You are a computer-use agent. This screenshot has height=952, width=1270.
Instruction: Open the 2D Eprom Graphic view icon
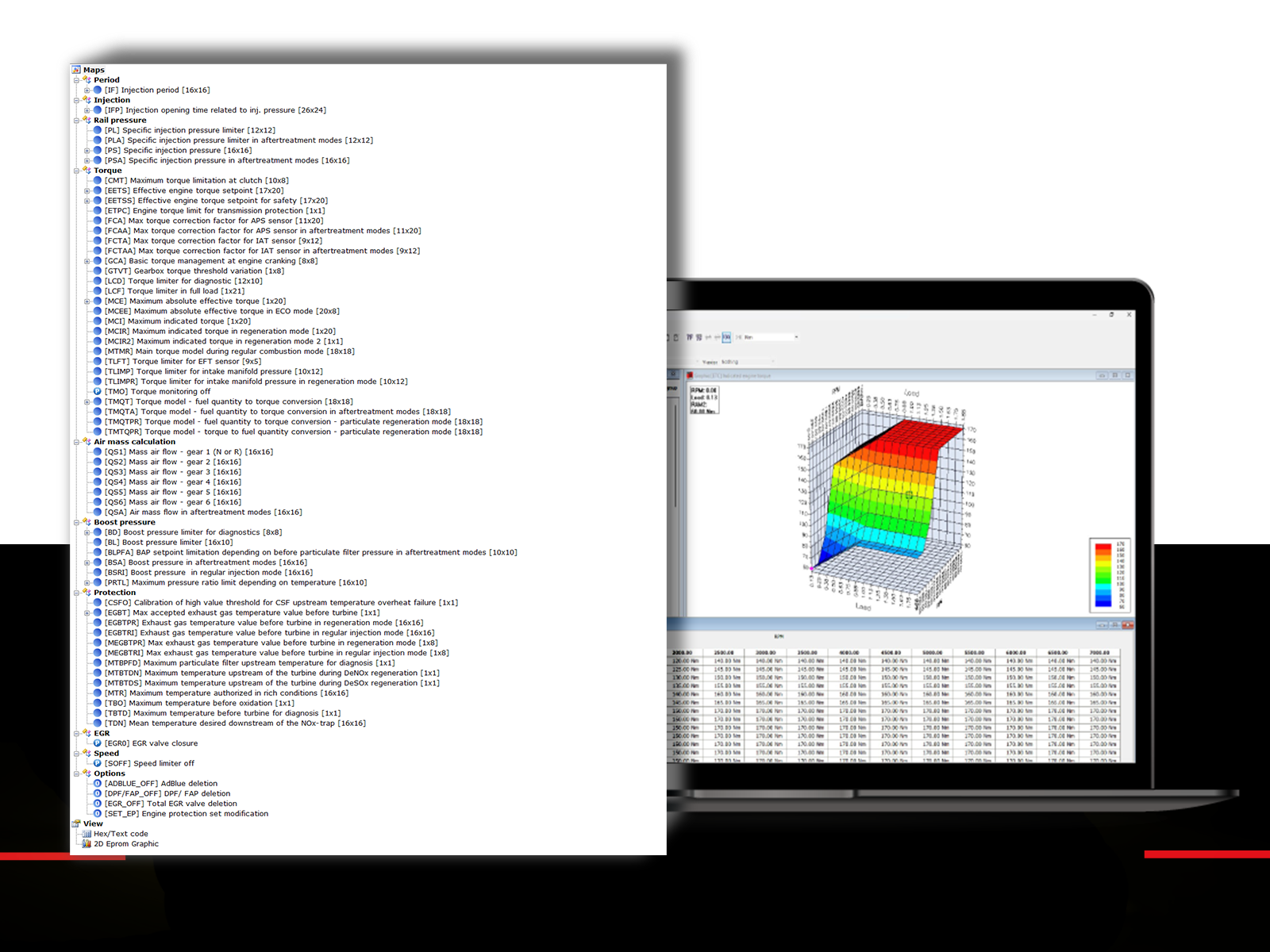87,844
